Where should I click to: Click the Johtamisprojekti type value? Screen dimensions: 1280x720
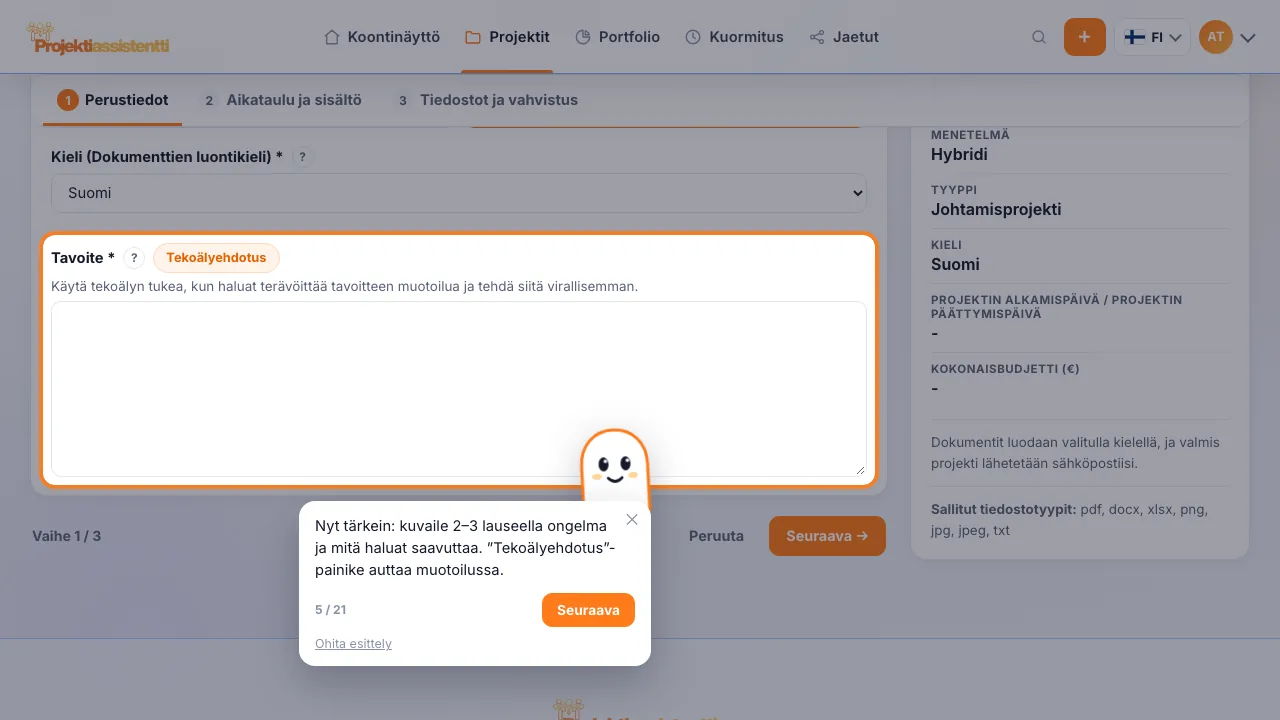[x=996, y=210]
